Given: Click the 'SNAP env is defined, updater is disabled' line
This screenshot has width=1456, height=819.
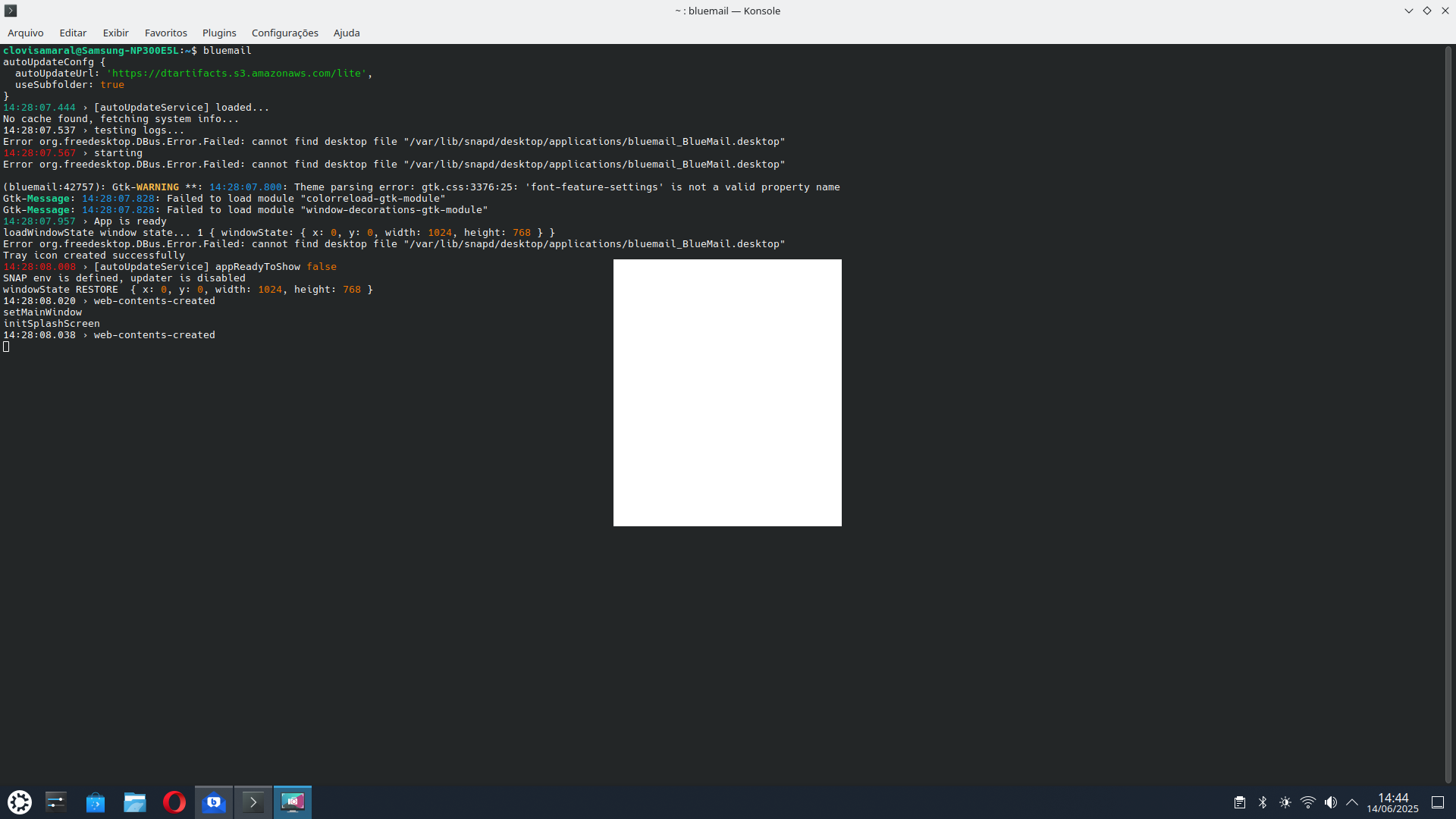Looking at the screenshot, I should coord(124,278).
